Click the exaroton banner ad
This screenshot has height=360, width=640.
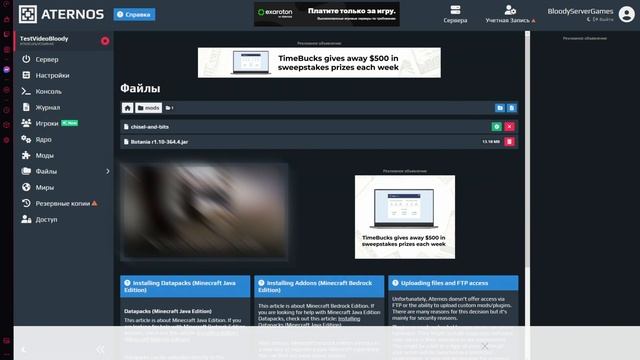click(x=327, y=14)
